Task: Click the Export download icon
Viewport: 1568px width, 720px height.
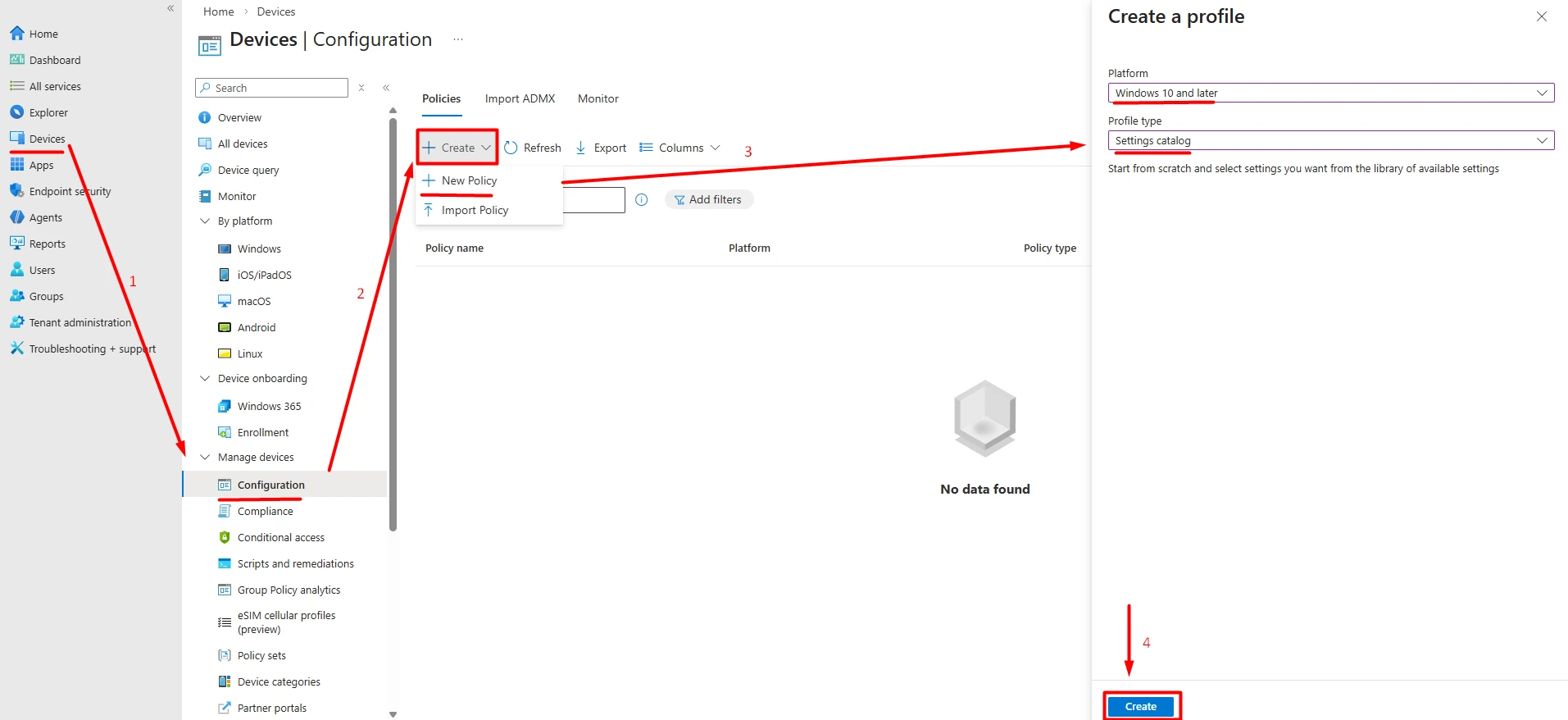Action: click(x=580, y=148)
